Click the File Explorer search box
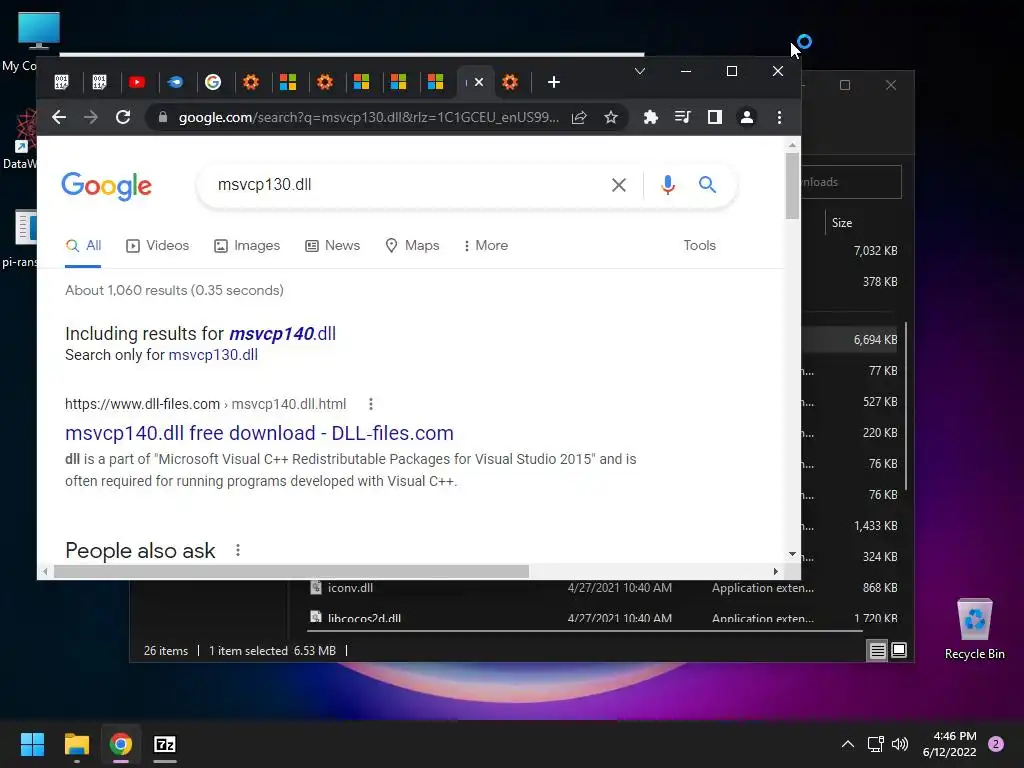Screen dimensions: 1024x768 pos(852,182)
